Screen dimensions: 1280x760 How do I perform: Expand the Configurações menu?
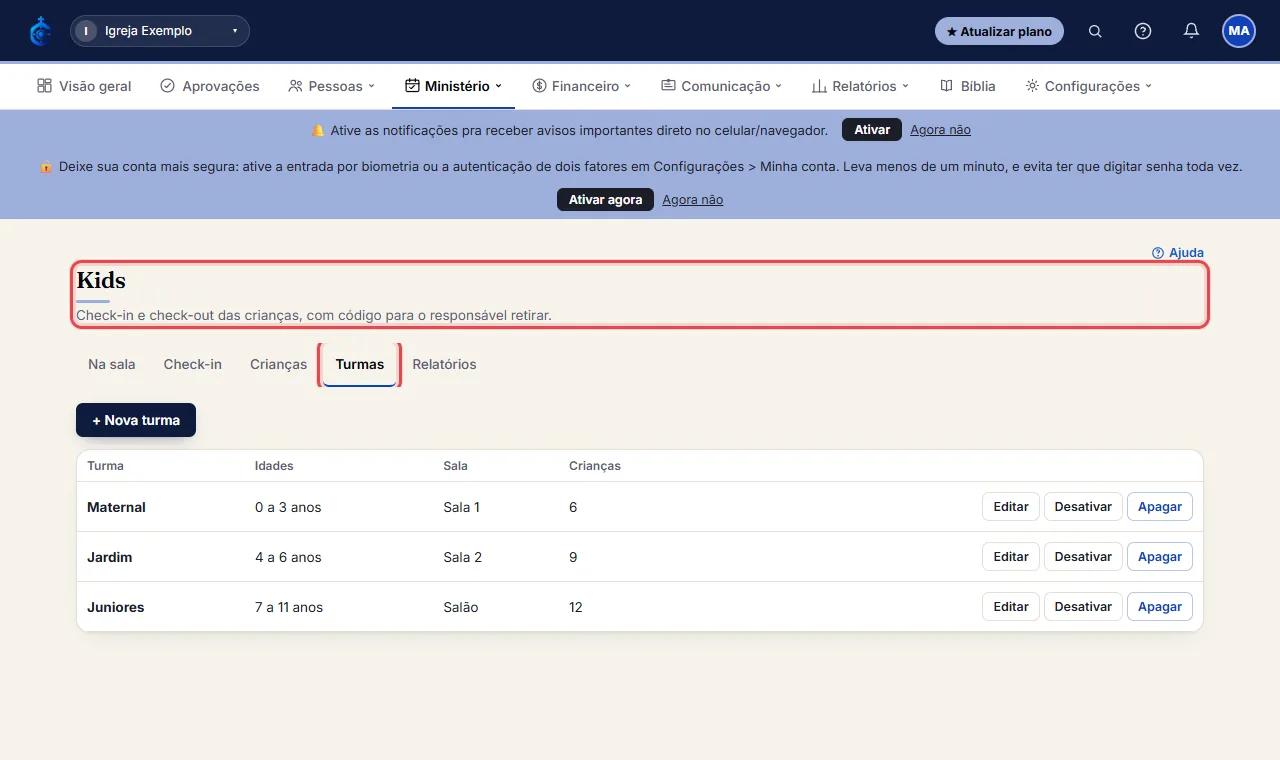1089,86
